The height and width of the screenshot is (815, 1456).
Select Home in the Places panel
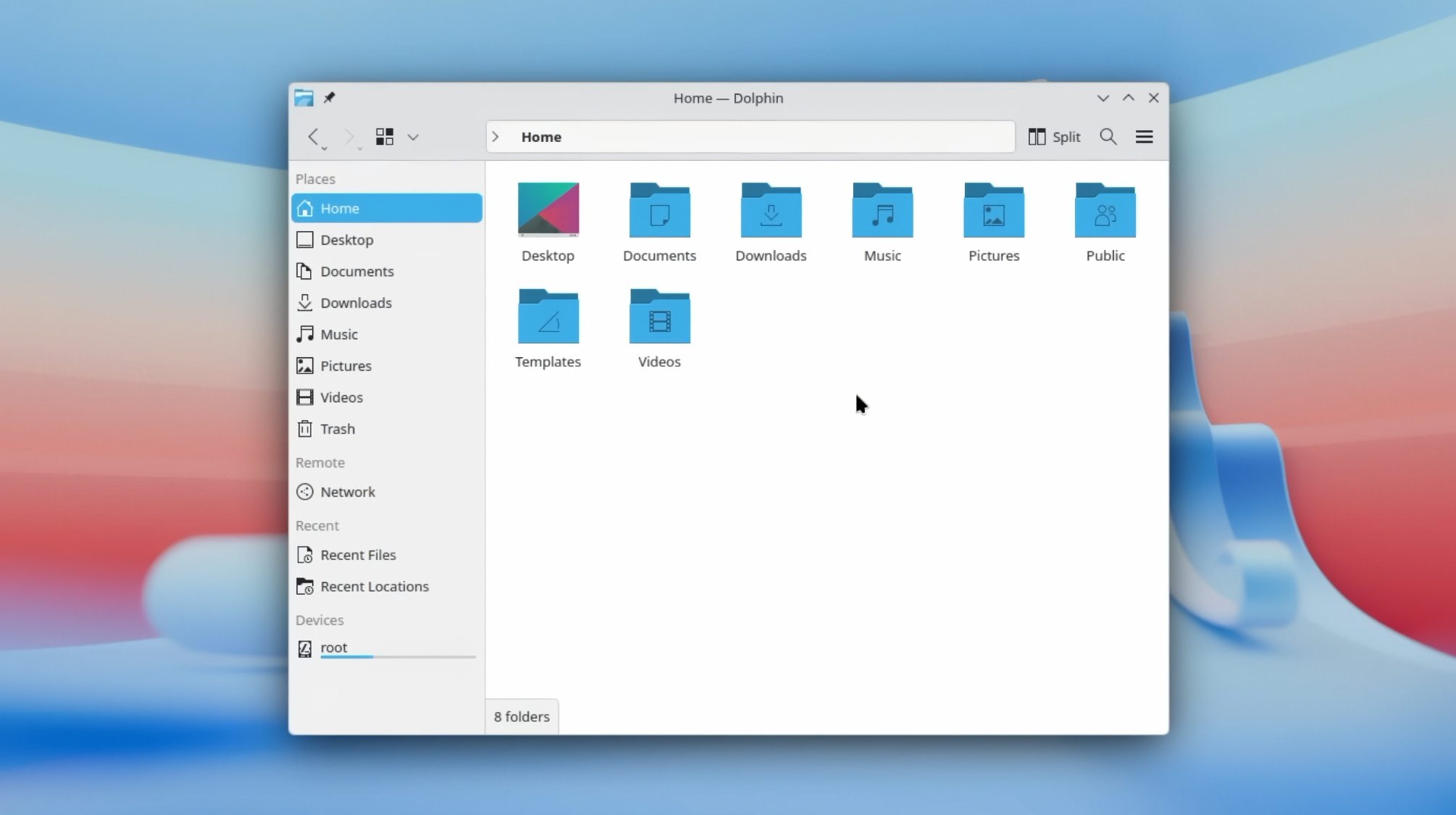[387, 208]
